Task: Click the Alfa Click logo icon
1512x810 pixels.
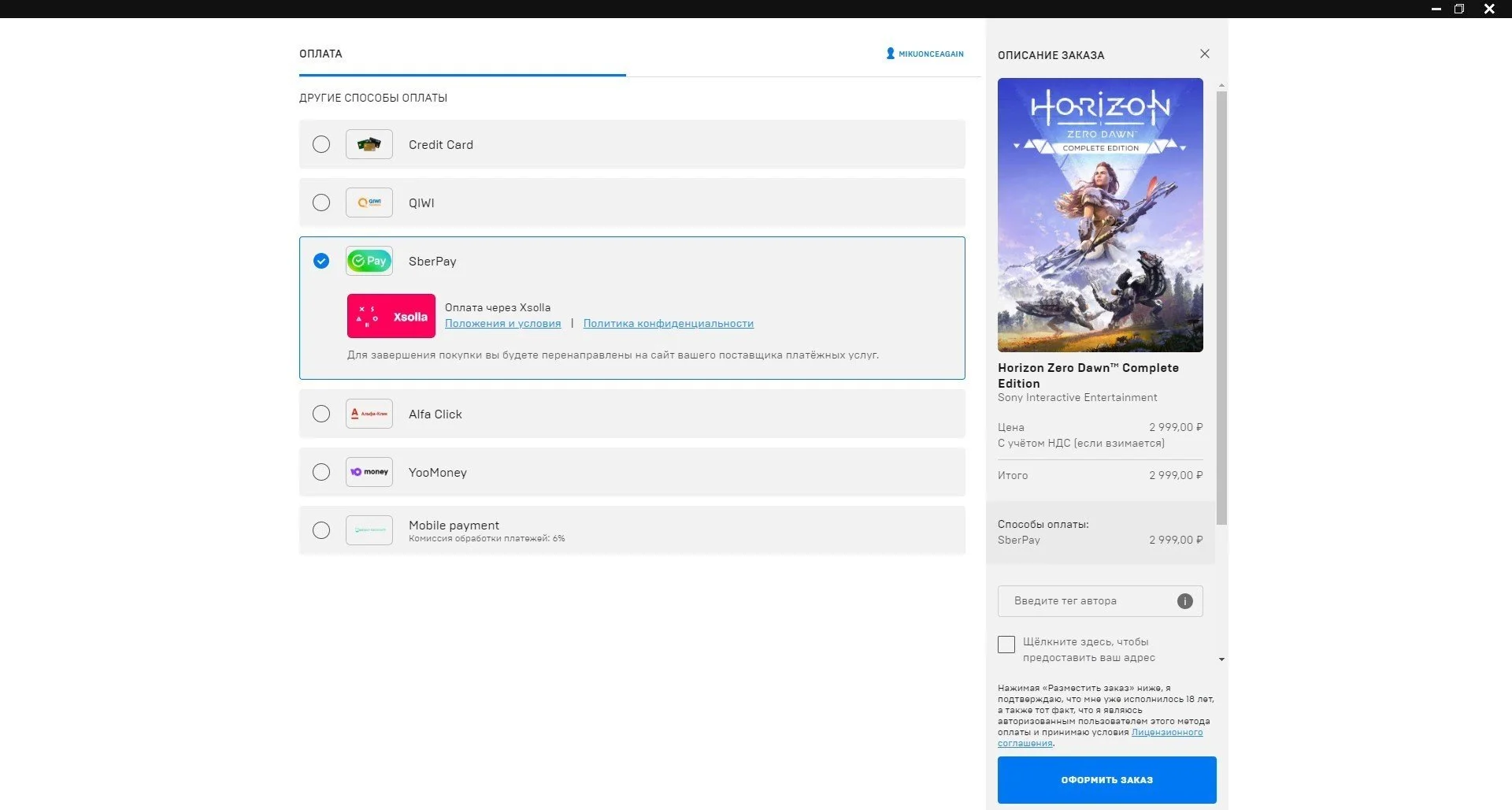Action: click(x=369, y=414)
